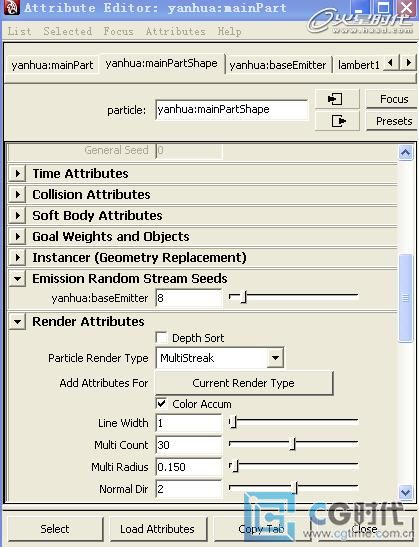The height and width of the screenshot is (547, 419).
Task: Expand Instancer (Geometry Replacement) section
Action: tap(17, 257)
